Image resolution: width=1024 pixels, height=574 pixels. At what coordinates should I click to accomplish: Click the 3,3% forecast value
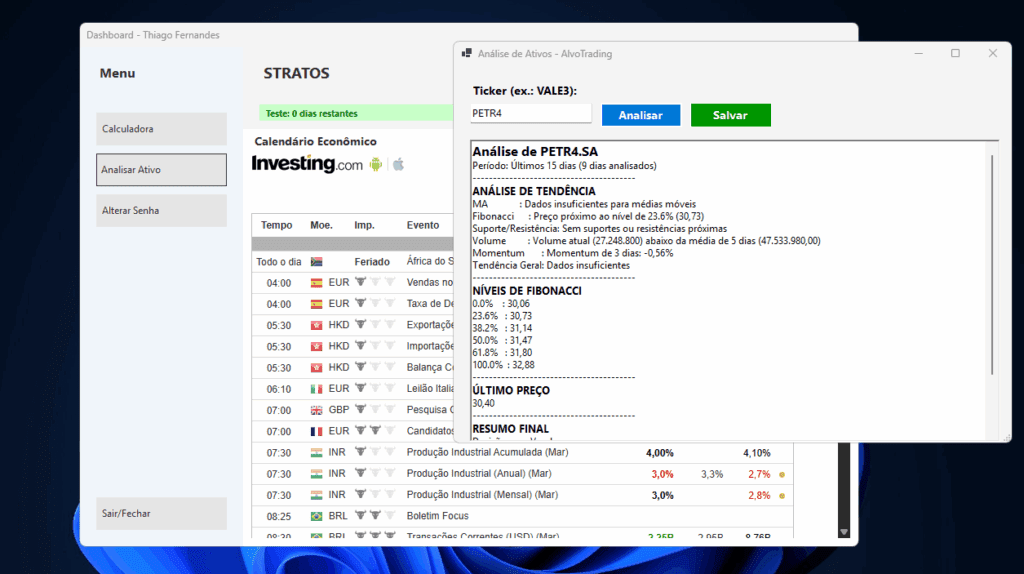(x=712, y=474)
